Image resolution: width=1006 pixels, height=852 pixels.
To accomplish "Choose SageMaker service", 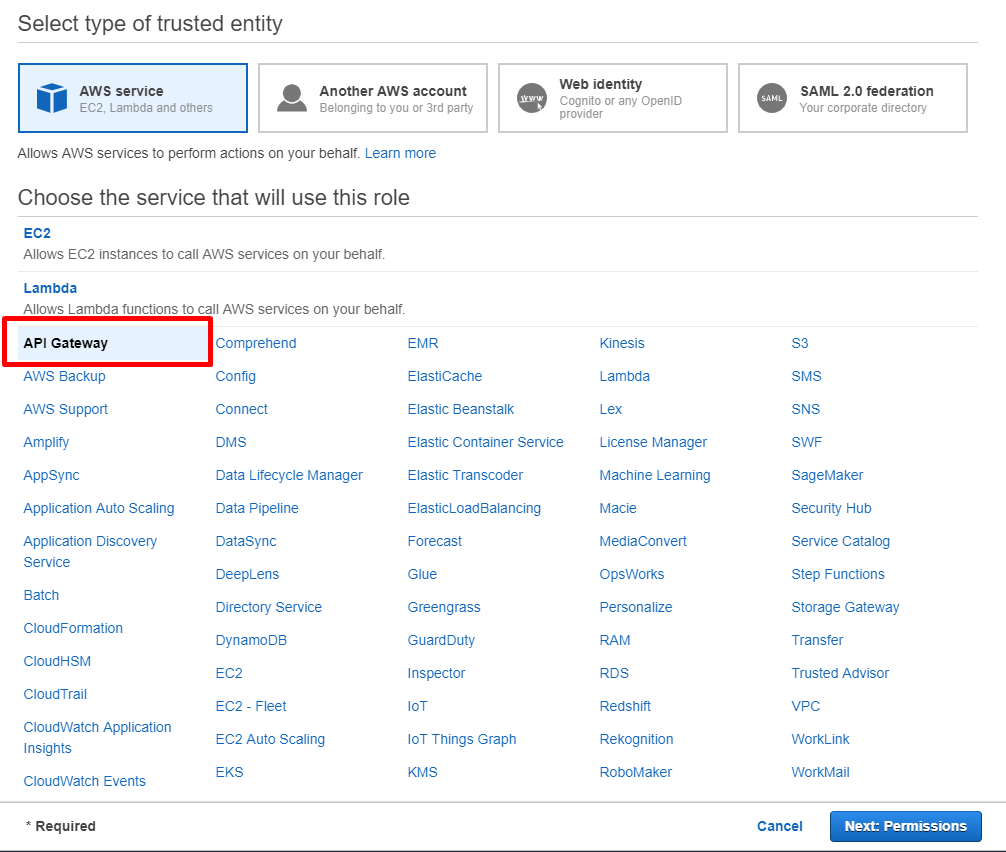I will point(827,475).
